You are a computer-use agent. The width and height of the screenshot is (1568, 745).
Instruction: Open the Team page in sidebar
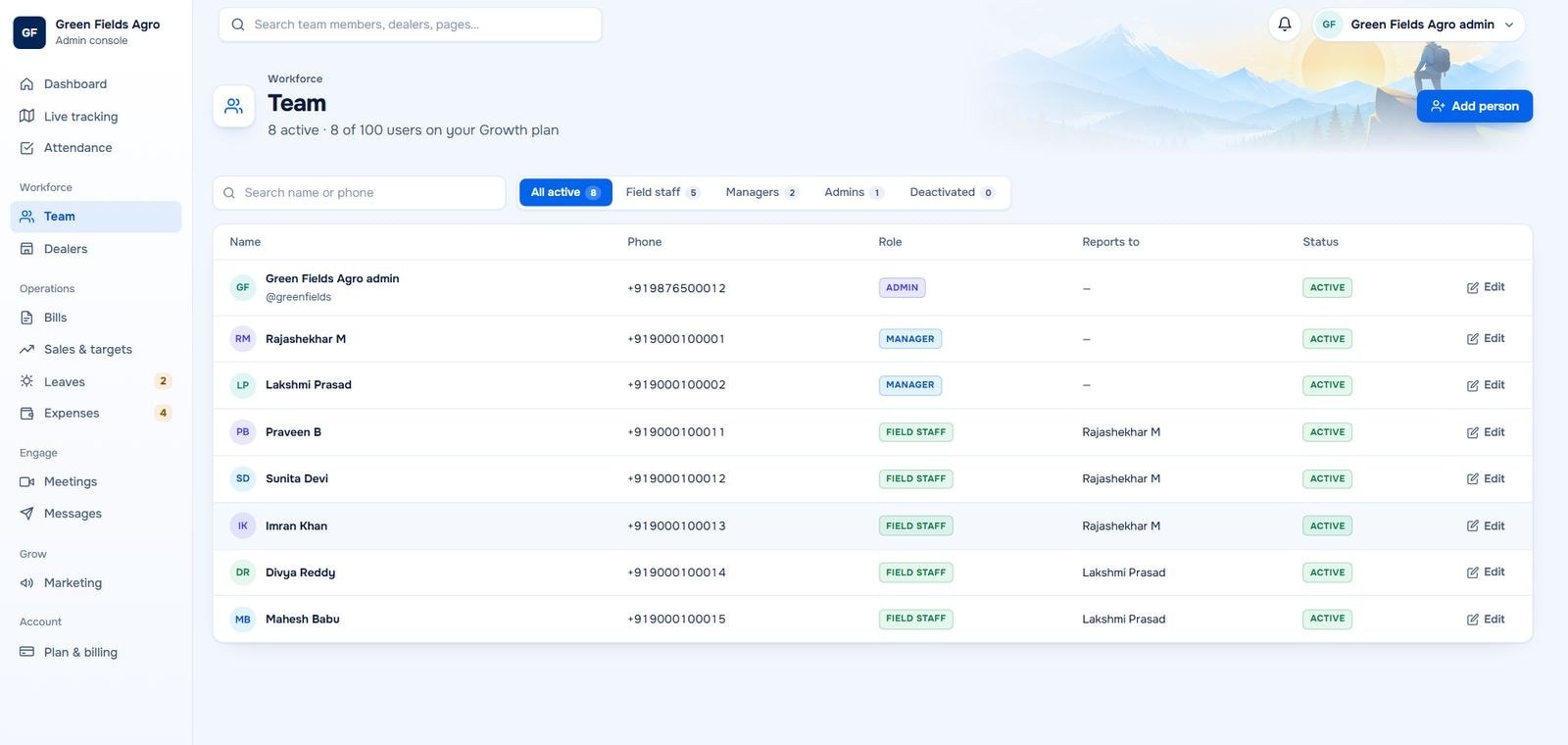coord(96,217)
